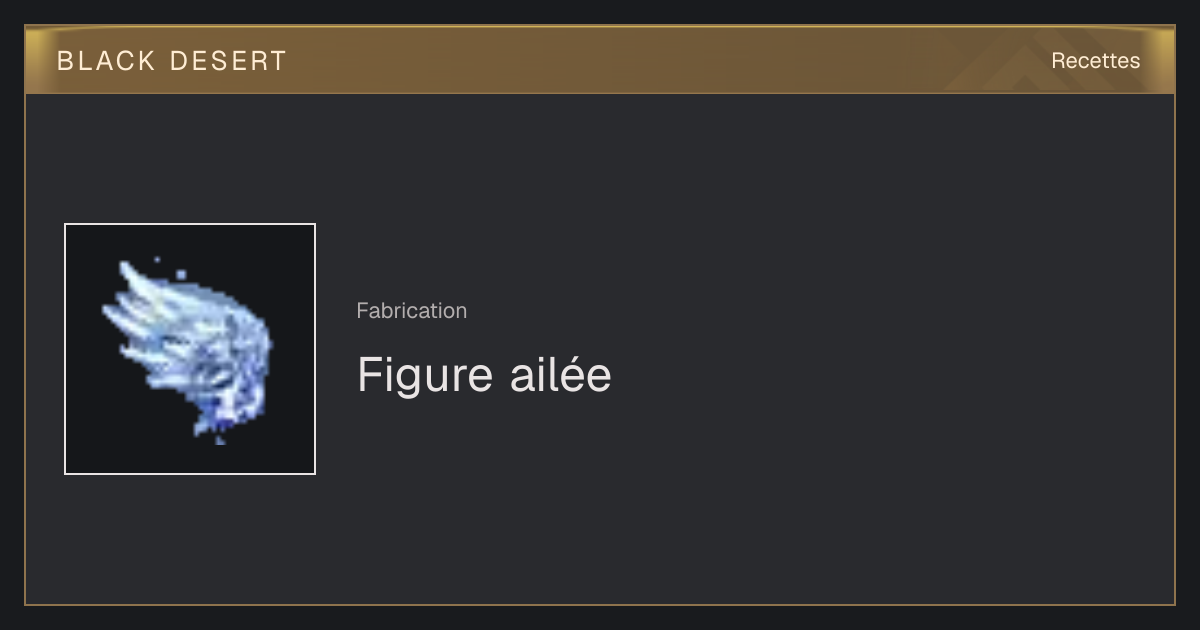Click the empty card area right of the title
1200x630 pixels.
pyautogui.click(x=880, y=375)
